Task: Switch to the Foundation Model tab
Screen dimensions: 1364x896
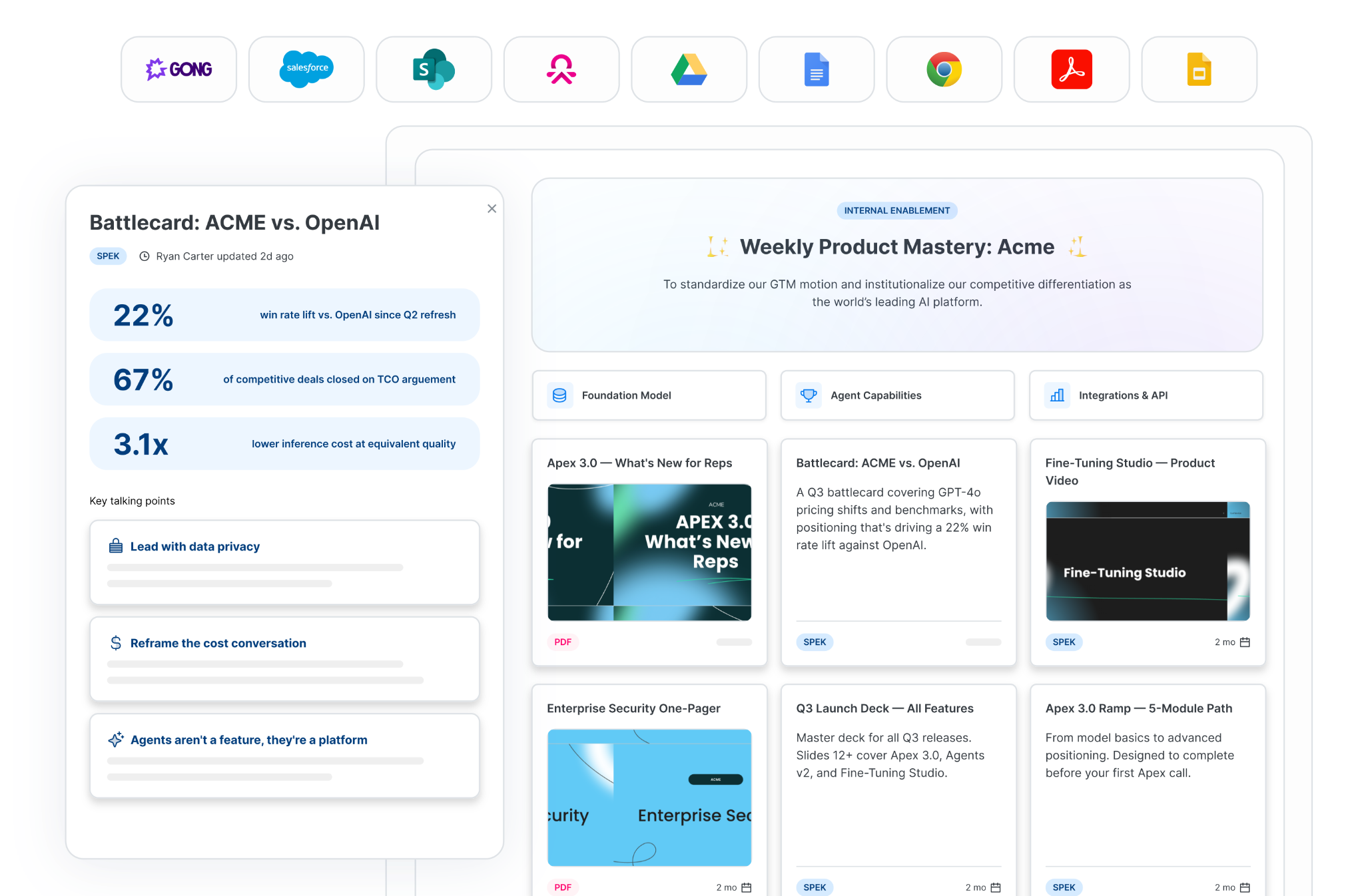Action: (x=649, y=395)
